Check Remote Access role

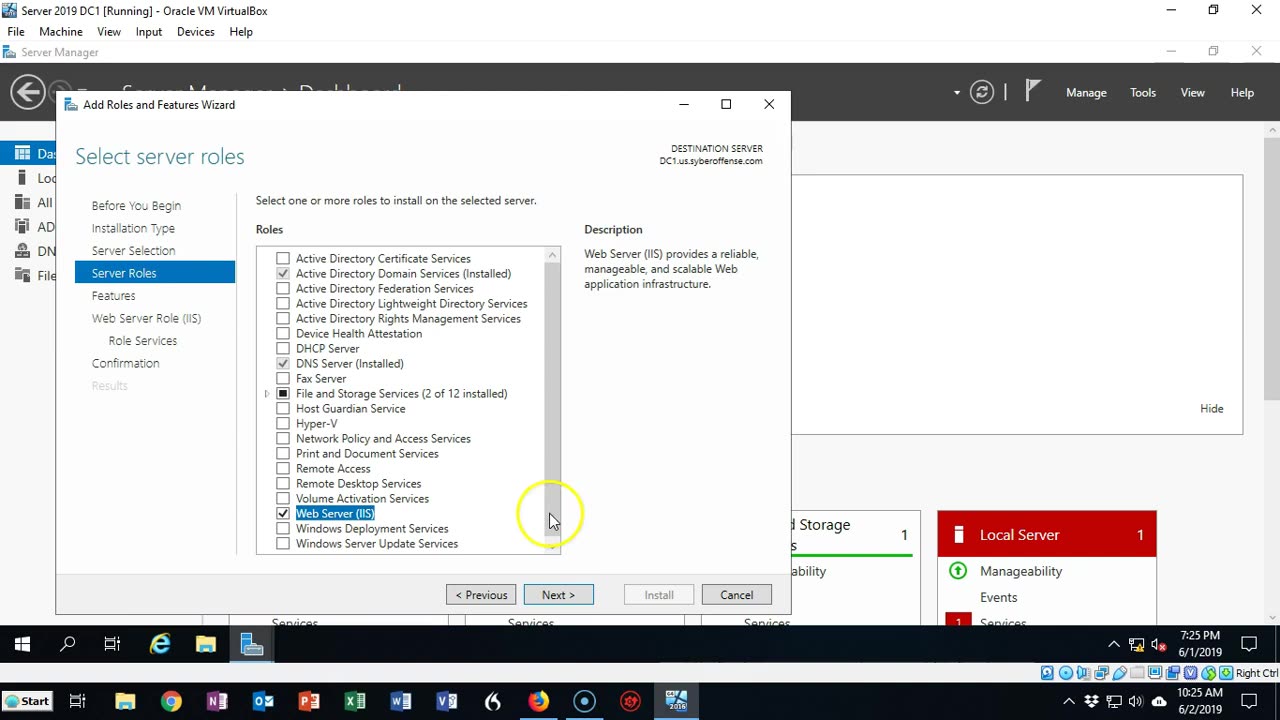click(x=283, y=468)
